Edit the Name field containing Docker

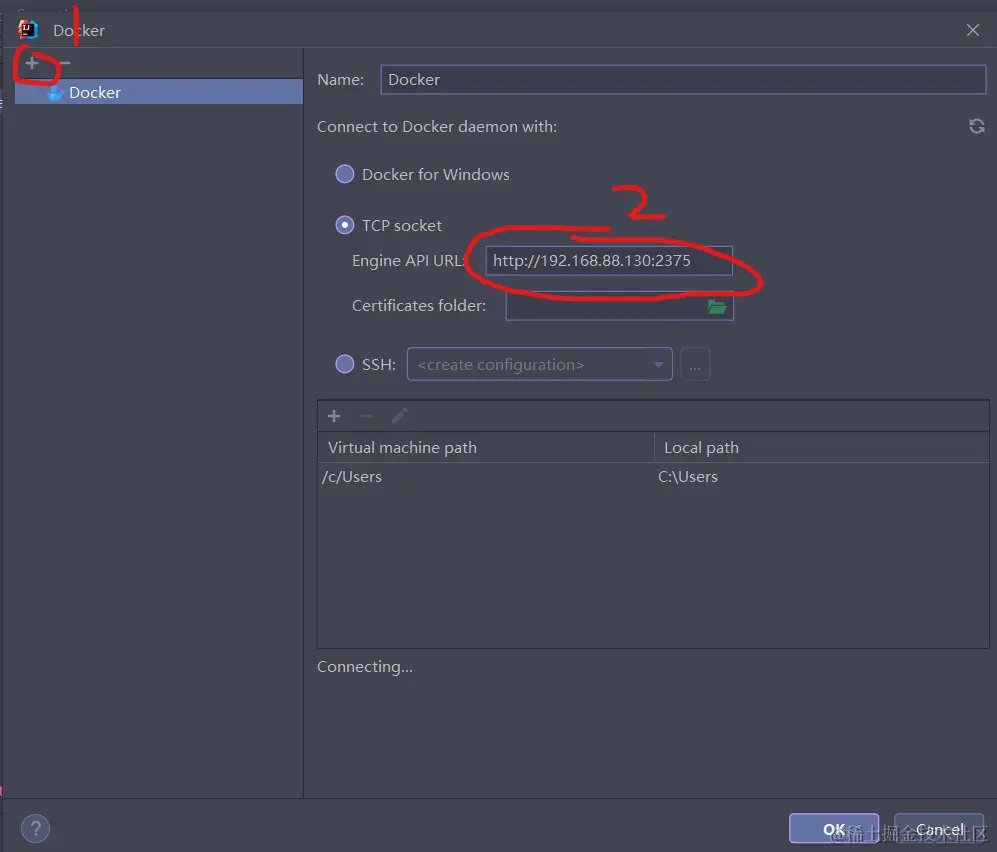click(x=683, y=79)
